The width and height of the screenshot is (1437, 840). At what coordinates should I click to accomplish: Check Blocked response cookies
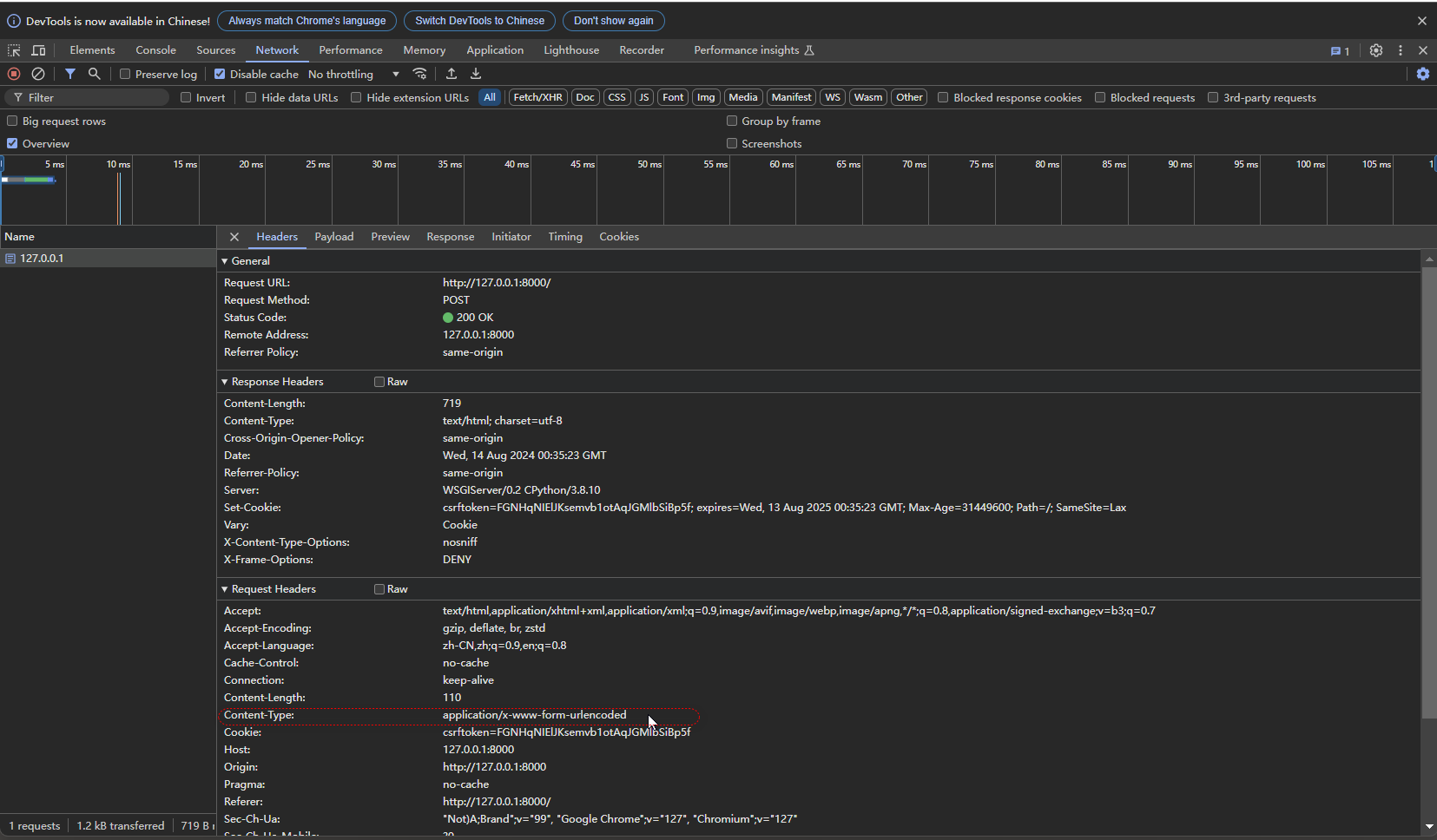click(943, 97)
